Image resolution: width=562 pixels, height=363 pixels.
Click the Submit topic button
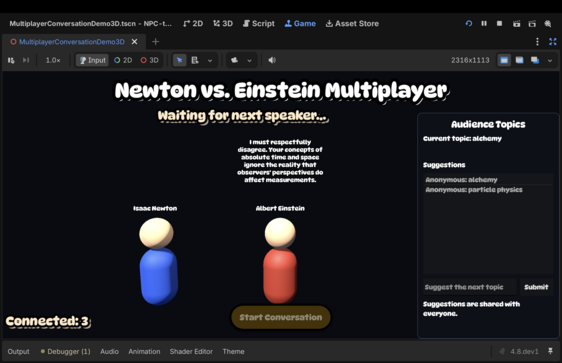[536, 287]
